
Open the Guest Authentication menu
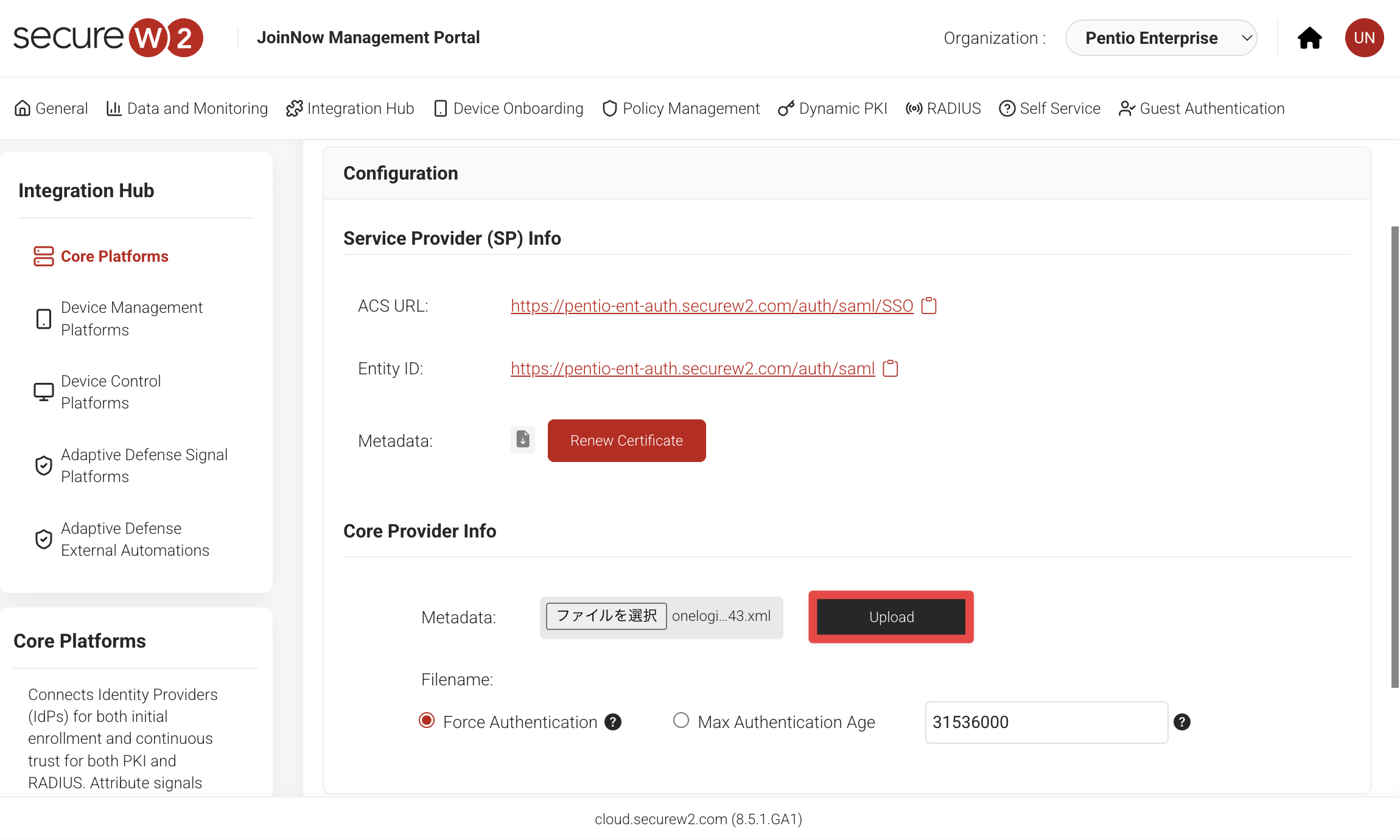click(x=1202, y=108)
